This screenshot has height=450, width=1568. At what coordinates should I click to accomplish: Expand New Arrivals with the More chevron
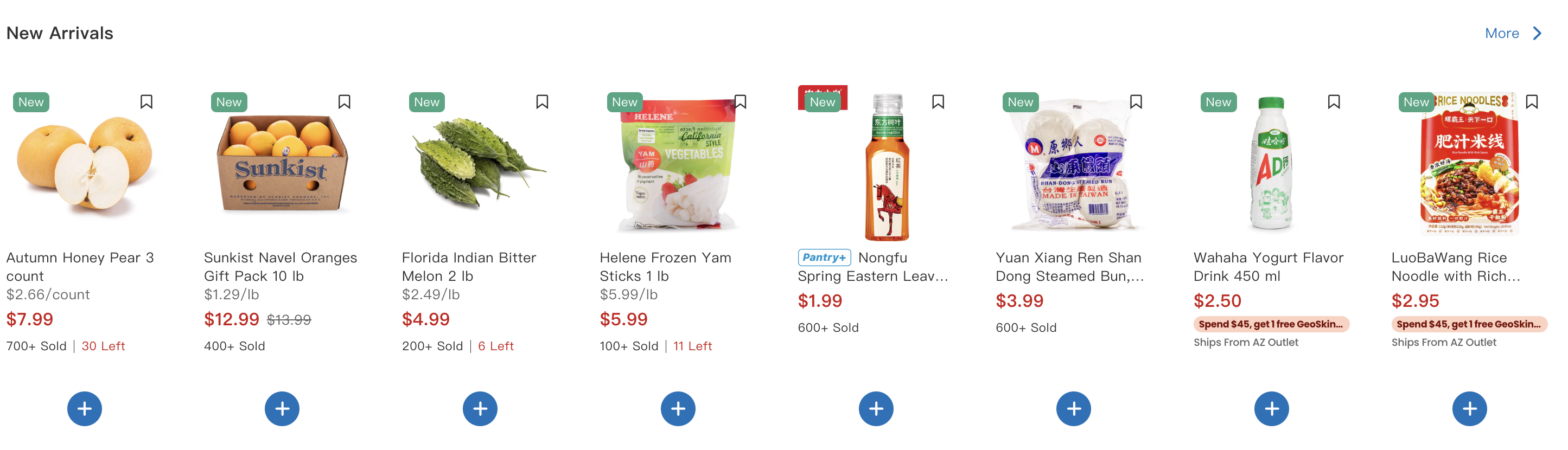coord(1537,34)
